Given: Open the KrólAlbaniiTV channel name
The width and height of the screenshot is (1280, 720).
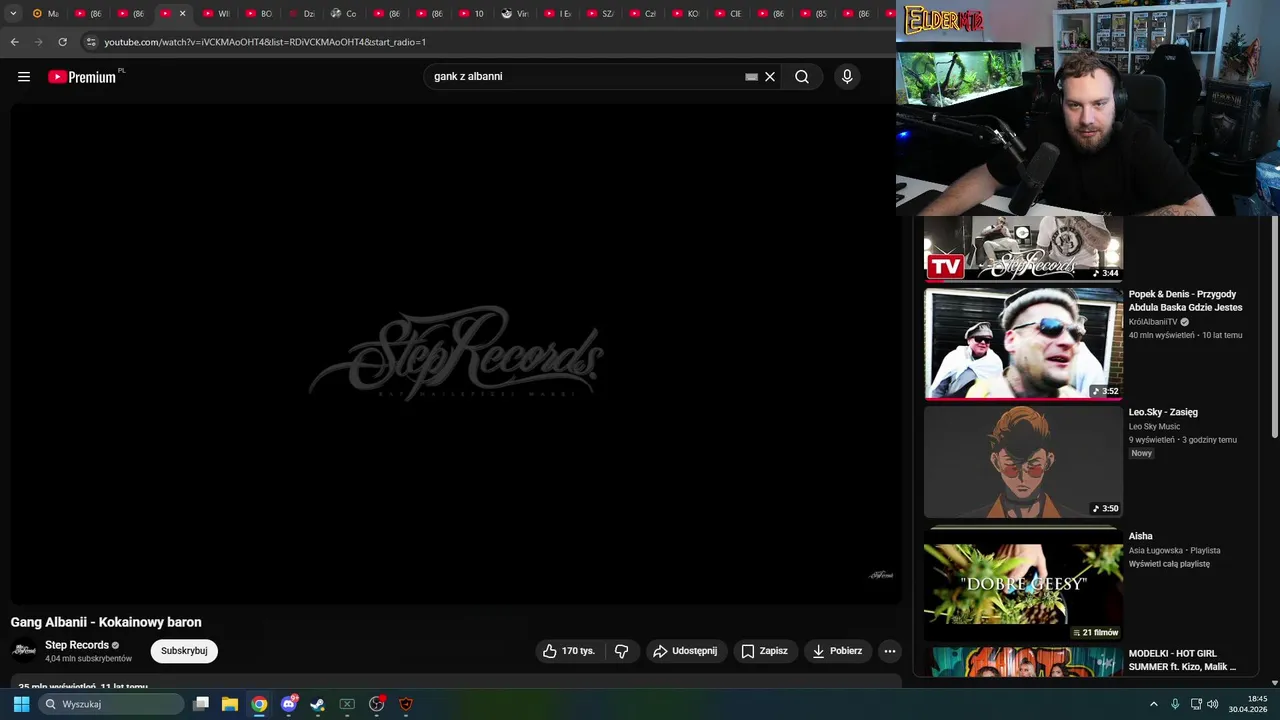Looking at the screenshot, I should 1153,322.
